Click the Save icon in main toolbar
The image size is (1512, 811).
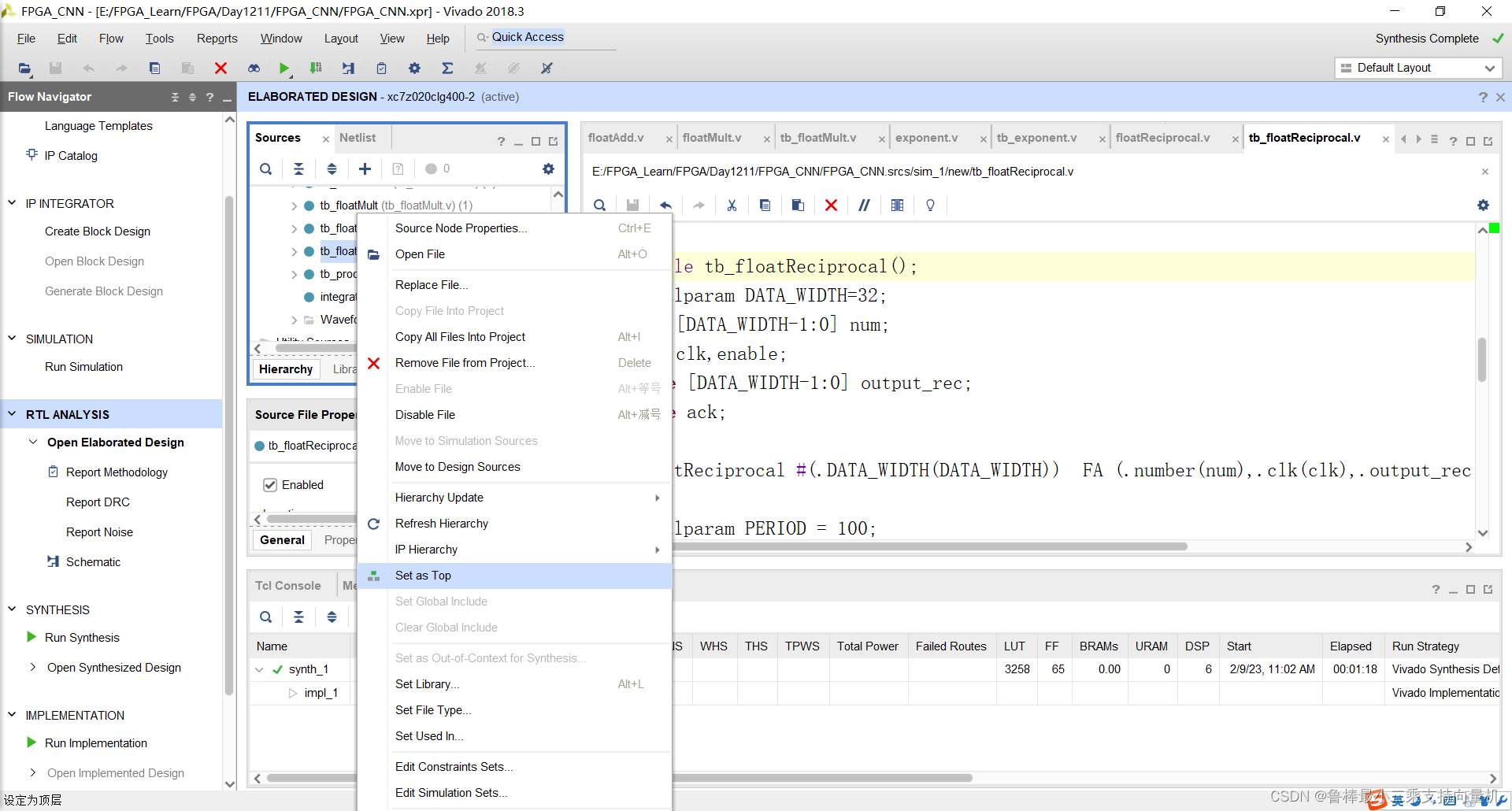(x=55, y=69)
